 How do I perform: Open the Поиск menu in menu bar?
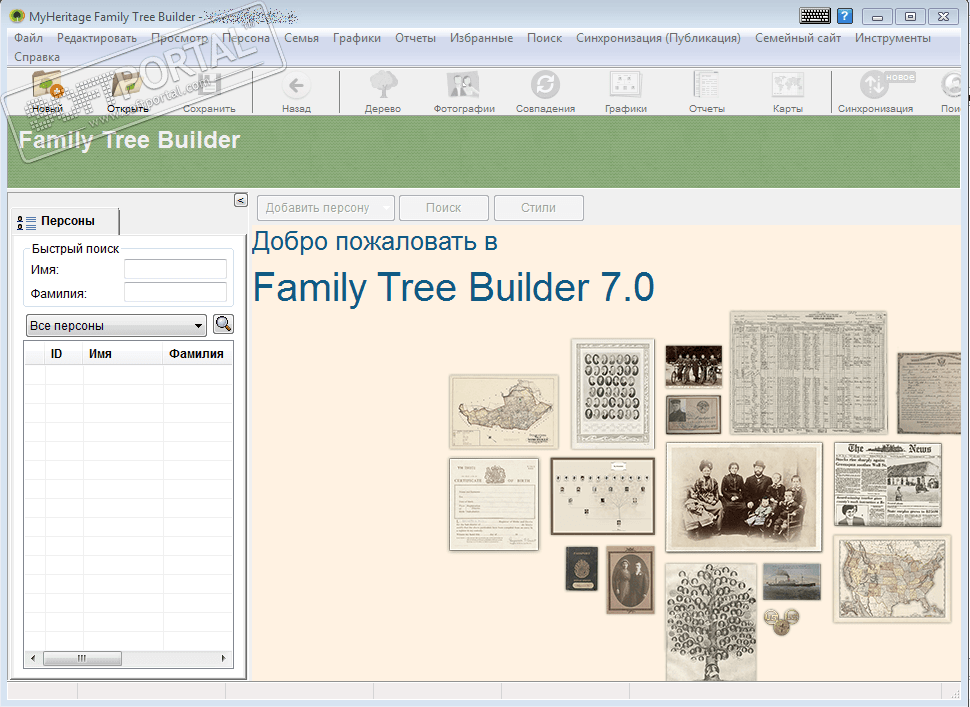click(x=544, y=38)
